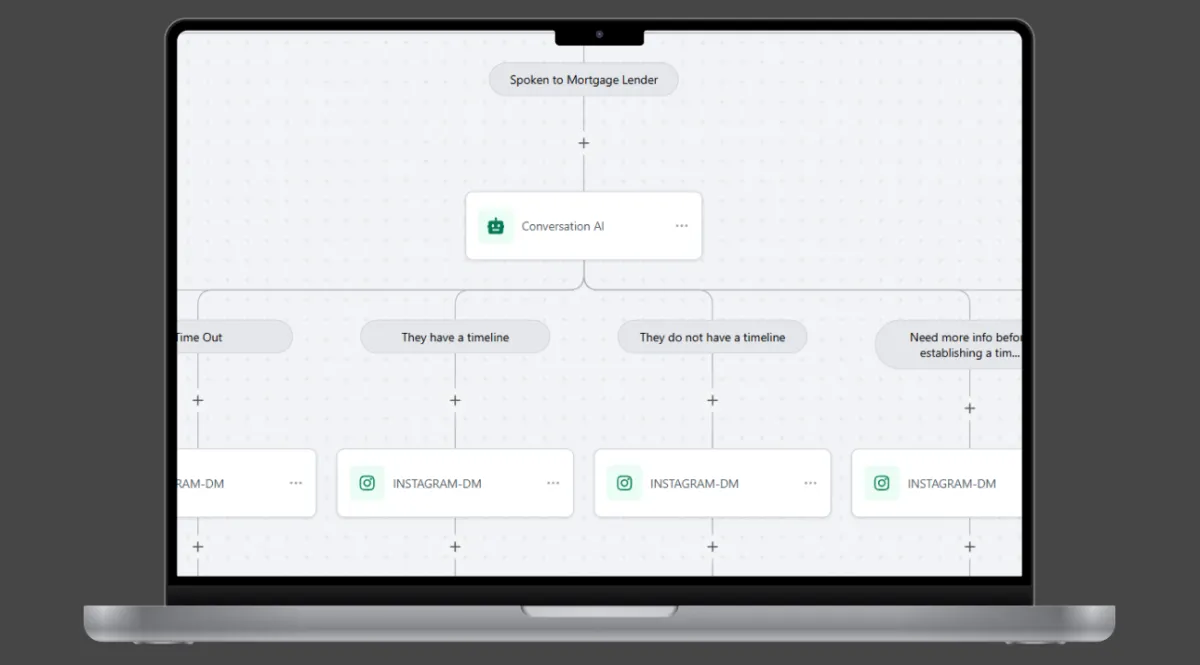Open INSTAGRAM-DM node under They have a timeline

coord(455,483)
